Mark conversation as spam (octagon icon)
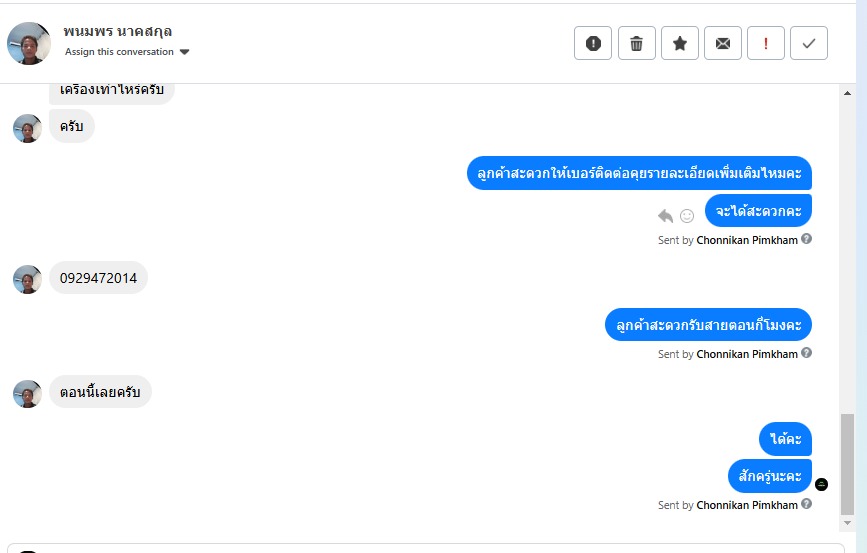 click(593, 43)
